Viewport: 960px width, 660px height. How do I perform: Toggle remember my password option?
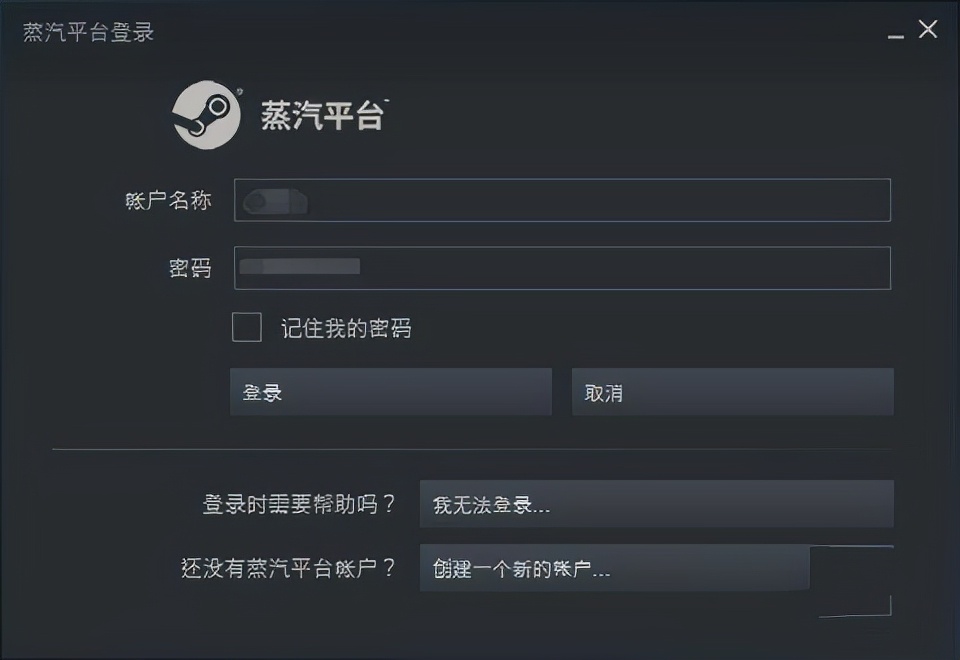click(246, 327)
